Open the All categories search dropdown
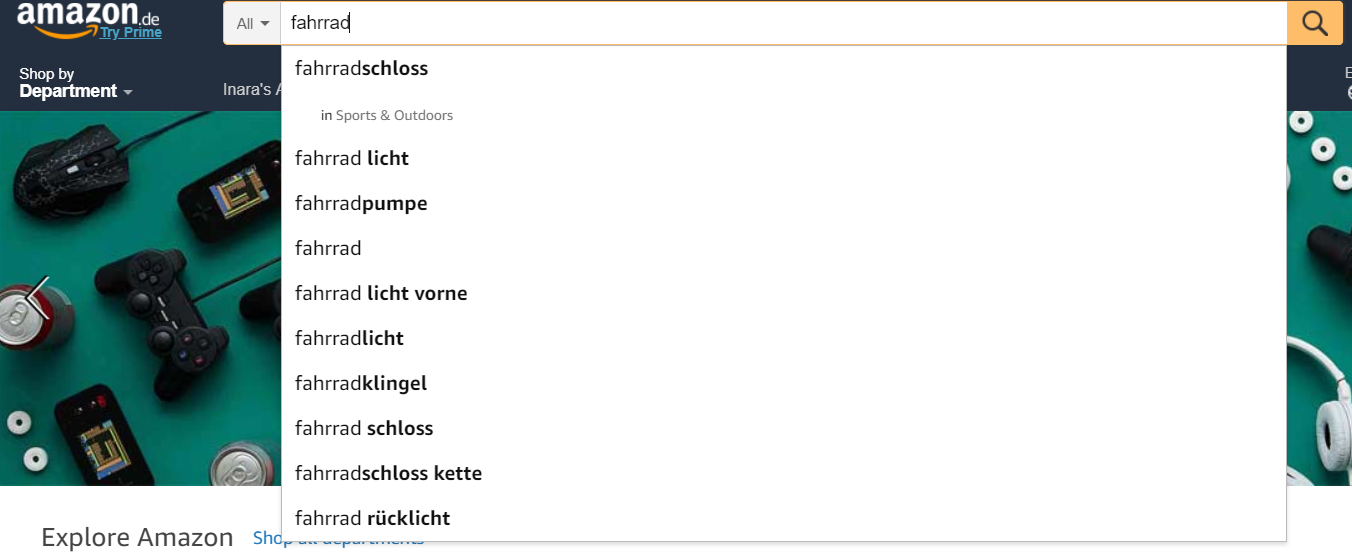Screen dimensions: 1352x557 click(x=252, y=23)
